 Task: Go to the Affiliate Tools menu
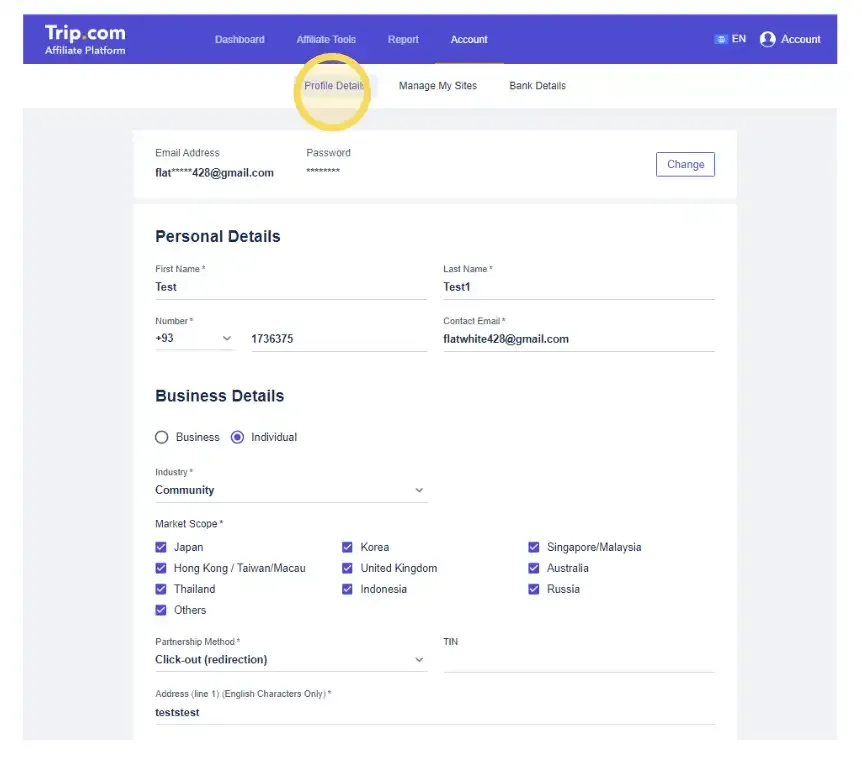[326, 40]
